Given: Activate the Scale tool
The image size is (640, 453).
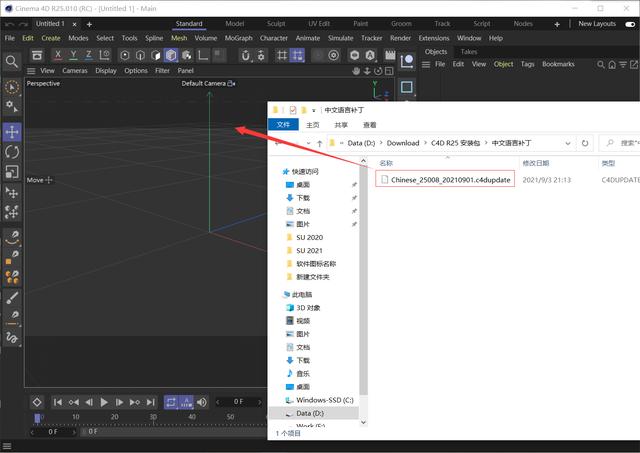Looking at the screenshot, I should (x=12, y=172).
